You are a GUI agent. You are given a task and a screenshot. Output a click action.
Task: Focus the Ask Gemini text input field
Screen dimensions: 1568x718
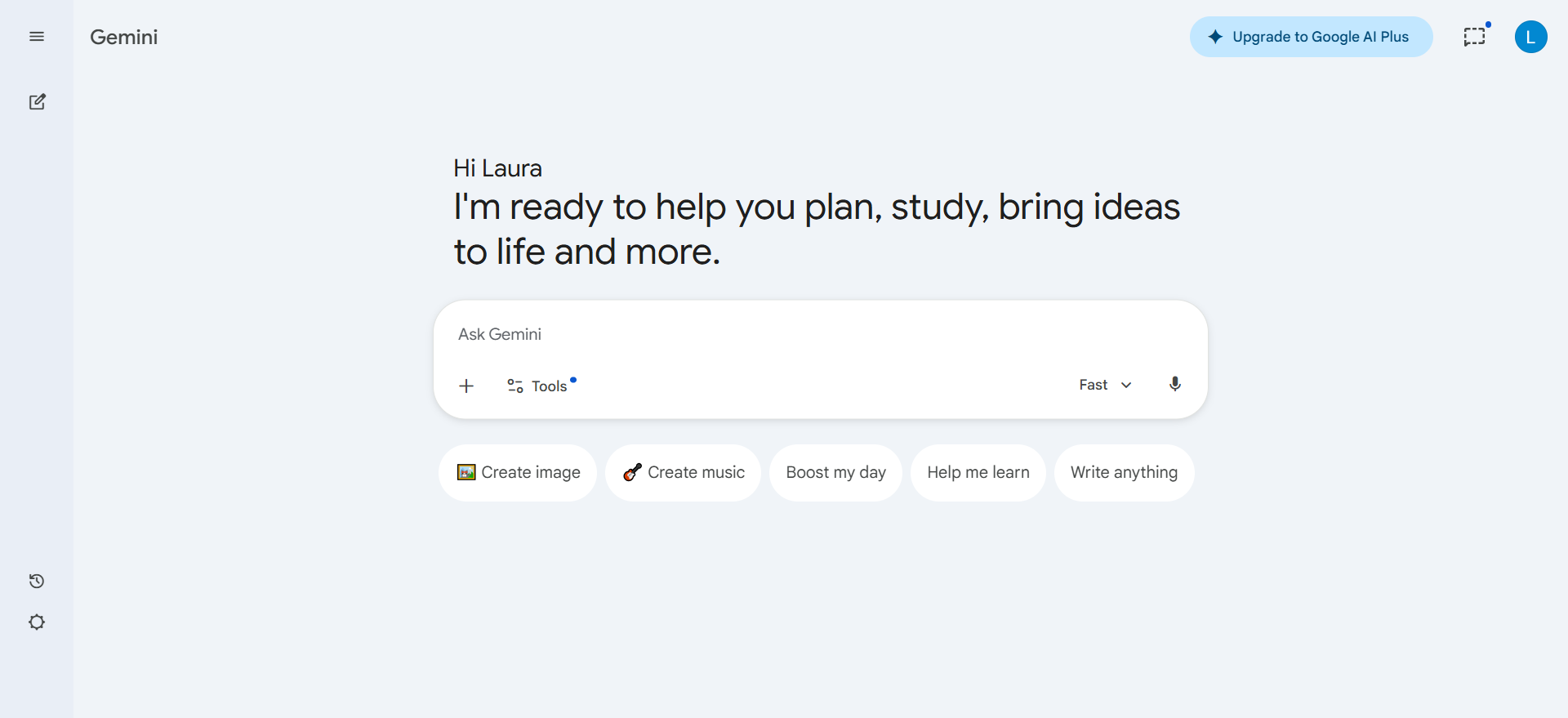(817, 334)
